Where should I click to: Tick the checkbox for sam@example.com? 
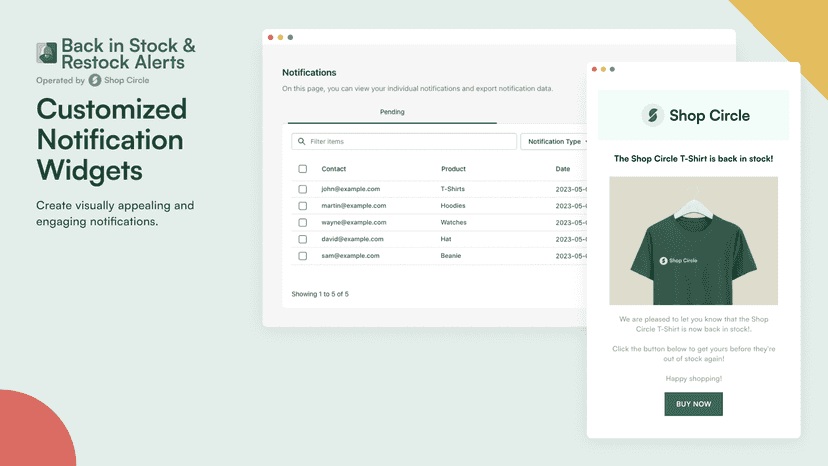(x=303, y=256)
